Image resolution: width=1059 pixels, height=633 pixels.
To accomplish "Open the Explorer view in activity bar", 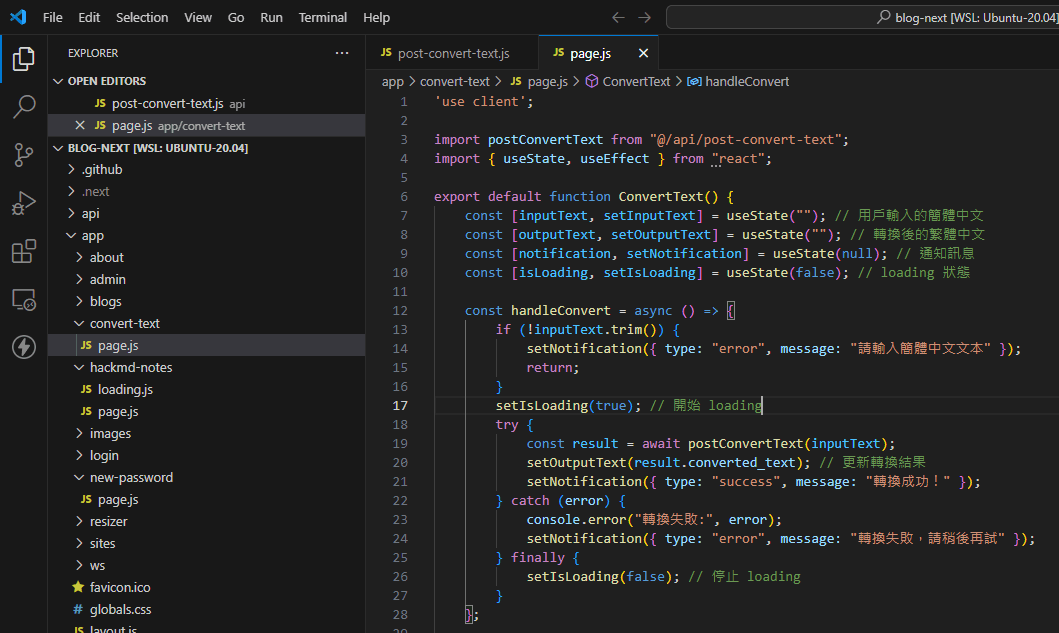I will 23,59.
